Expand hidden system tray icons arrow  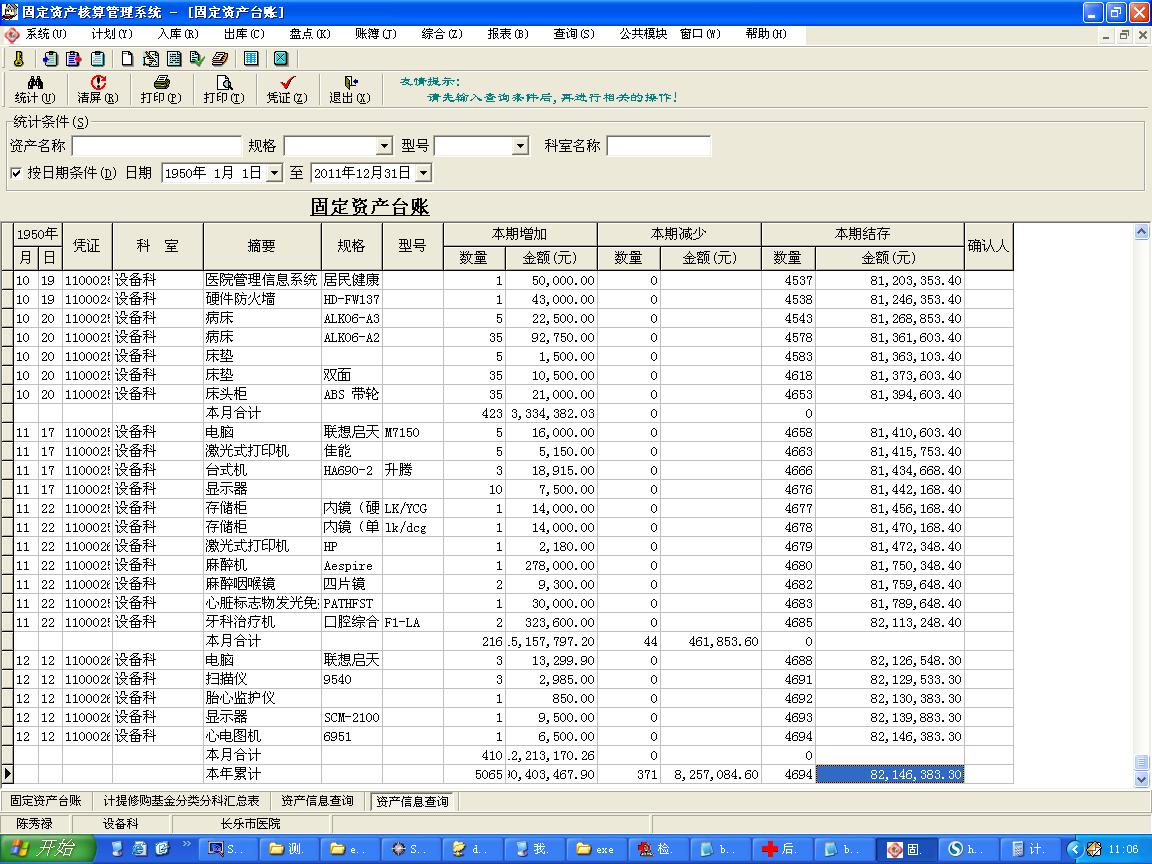tap(1073, 849)
